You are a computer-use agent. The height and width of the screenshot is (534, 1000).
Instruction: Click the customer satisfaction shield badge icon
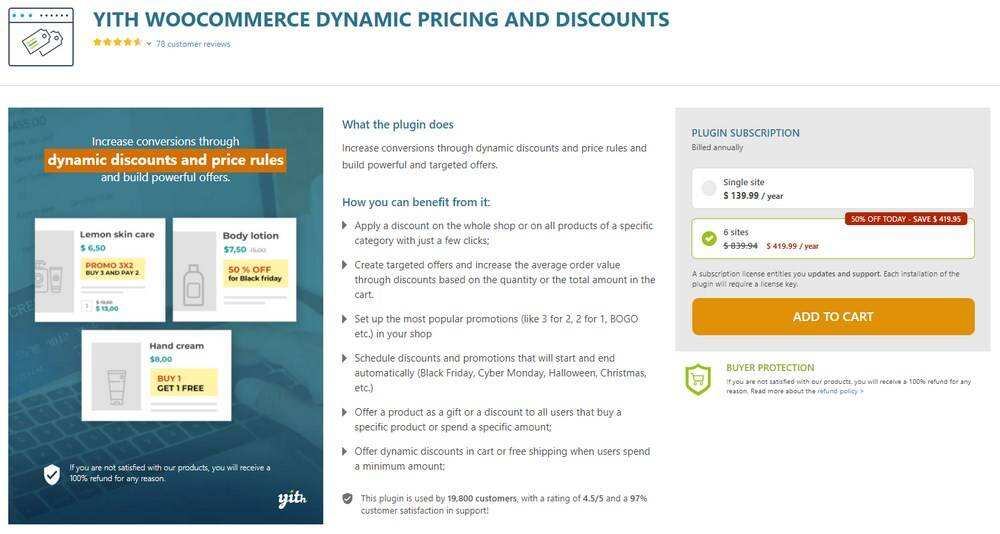point(347,498)
